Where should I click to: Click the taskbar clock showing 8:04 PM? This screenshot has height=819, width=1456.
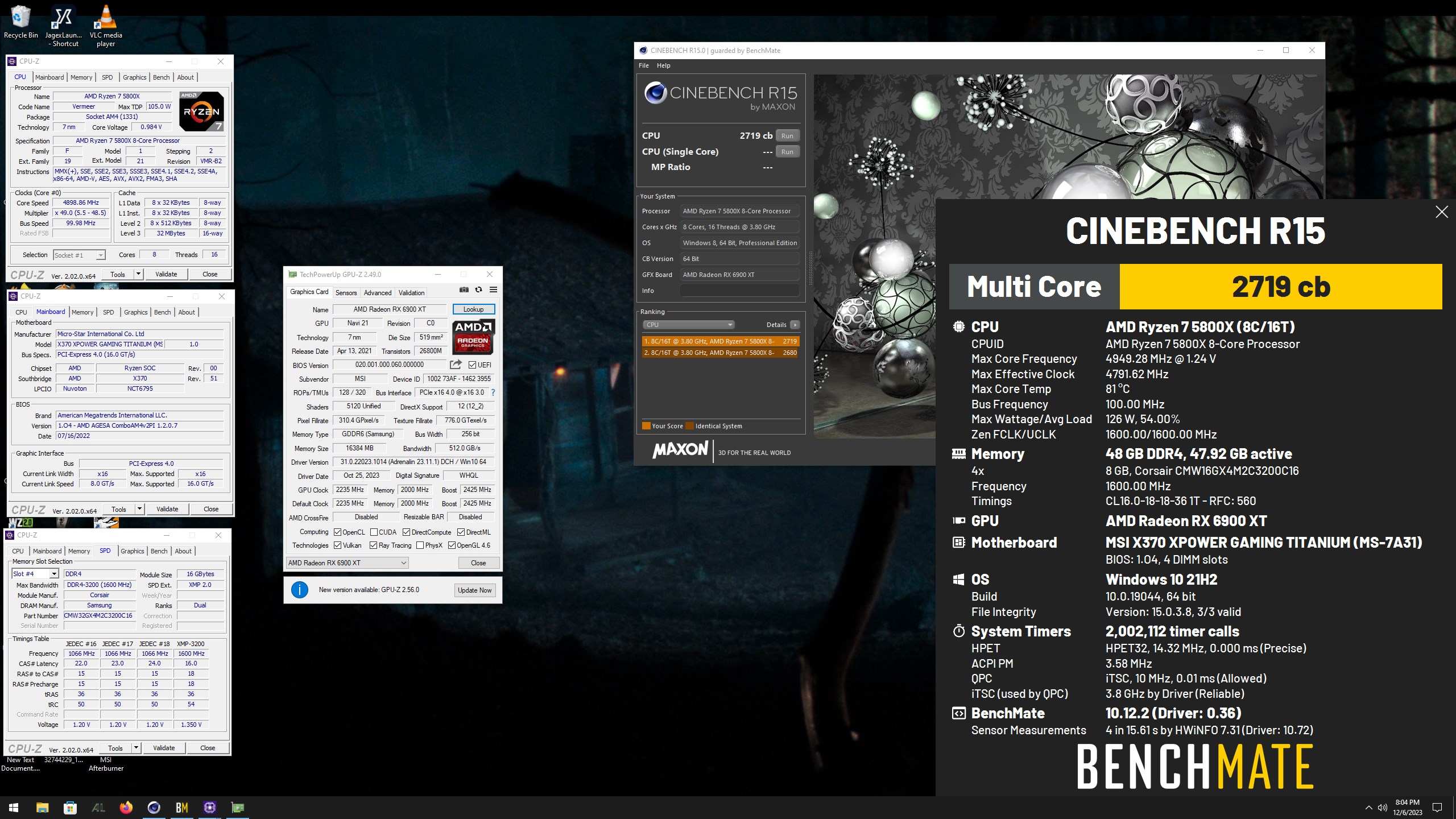click(x=1407, y=808)
